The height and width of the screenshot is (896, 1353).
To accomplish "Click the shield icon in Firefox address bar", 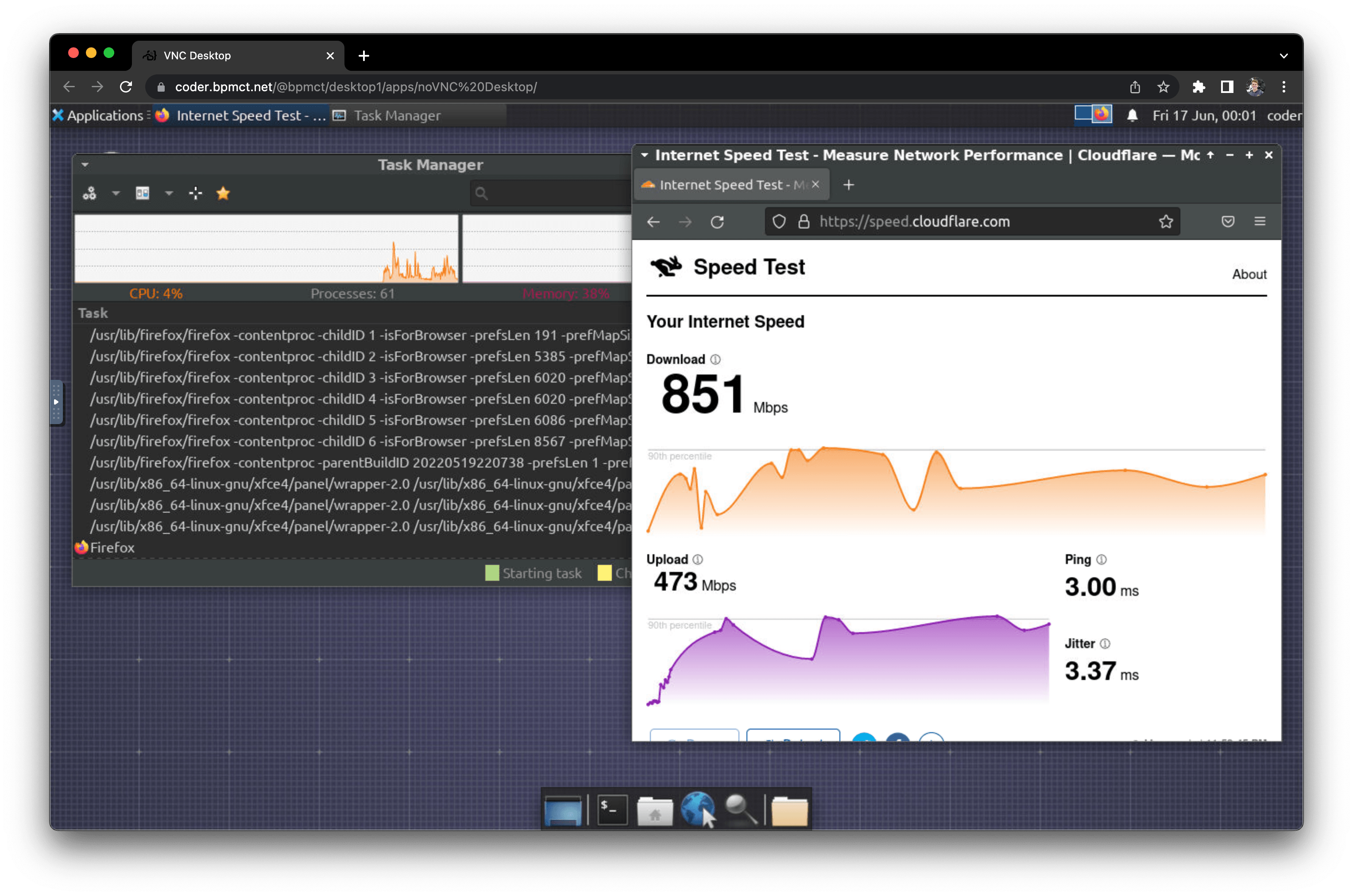I will pos(779,222).
